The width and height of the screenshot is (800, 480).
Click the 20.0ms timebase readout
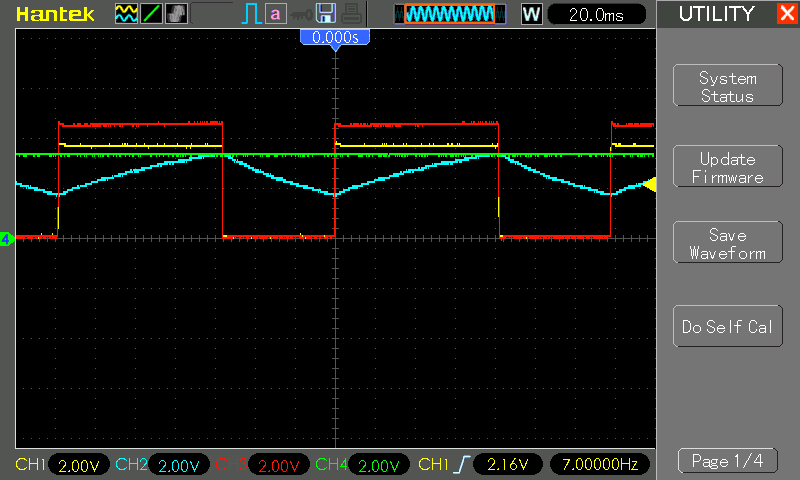[596, 14]
